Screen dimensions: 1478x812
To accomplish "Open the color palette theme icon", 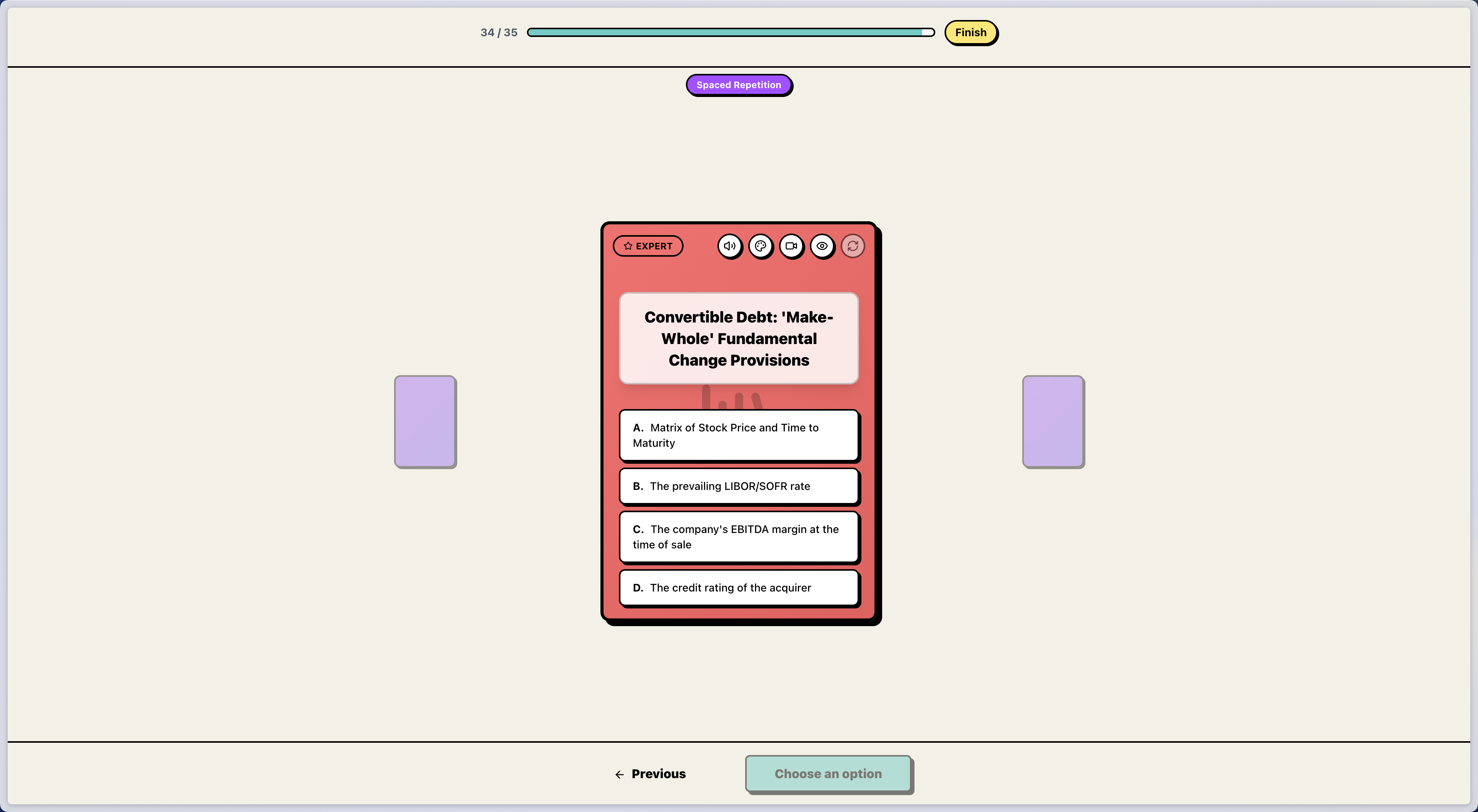I will click(760, 246).
